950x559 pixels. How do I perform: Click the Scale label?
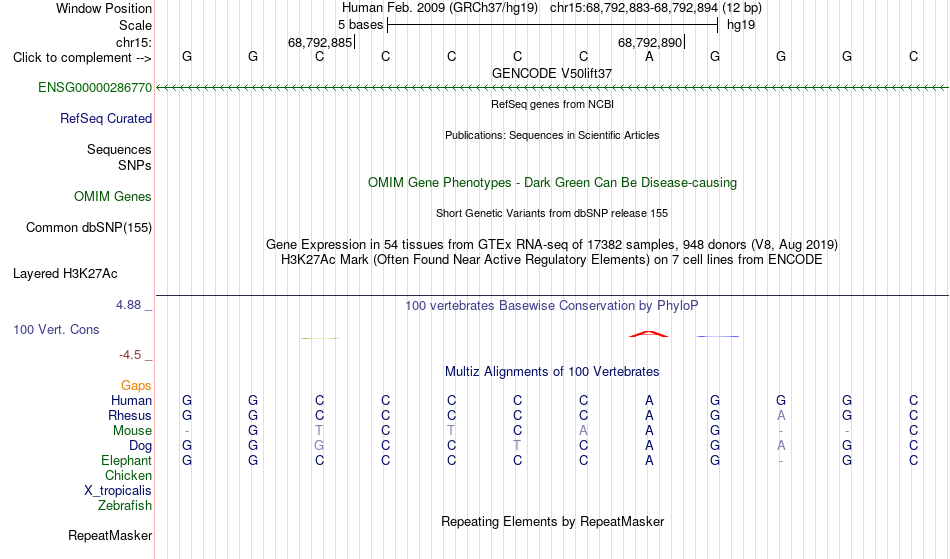[135, 25]
